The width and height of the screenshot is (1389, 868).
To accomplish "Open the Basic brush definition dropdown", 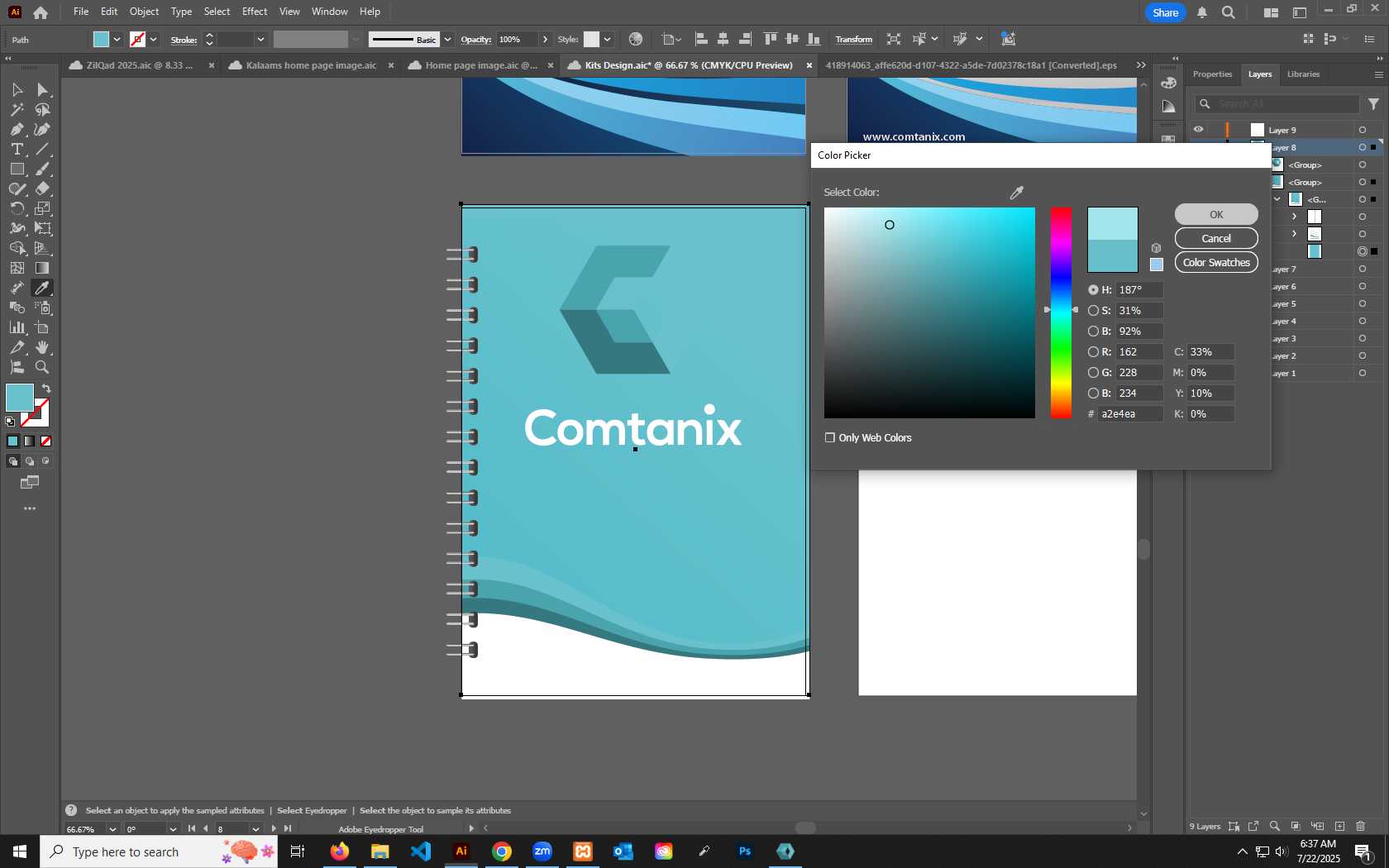I will [x=447, y=39].
